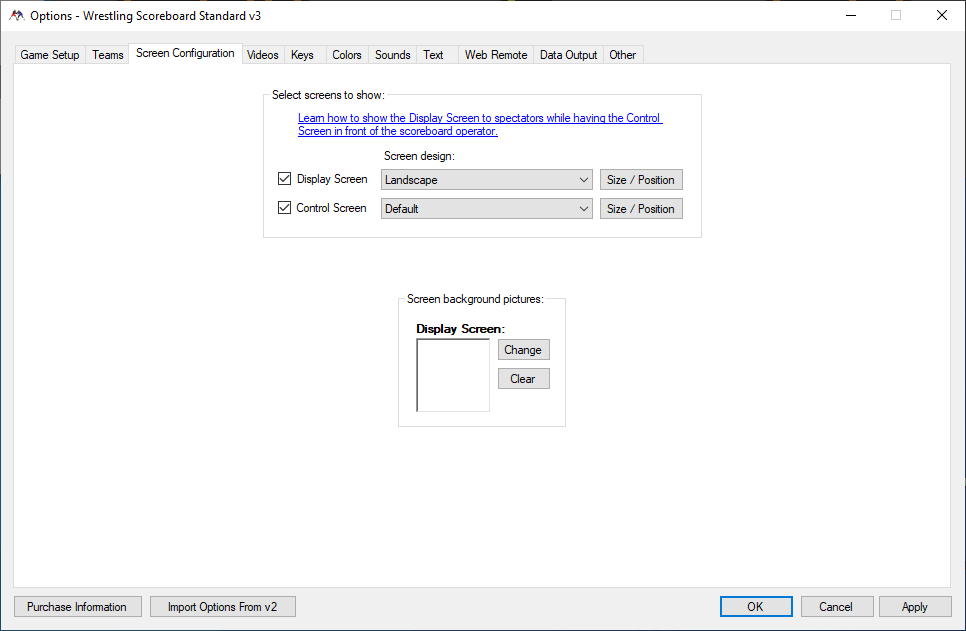Select the Data Output tab
The height and width of the screenshot is (631, 966).
pos(568,55)
